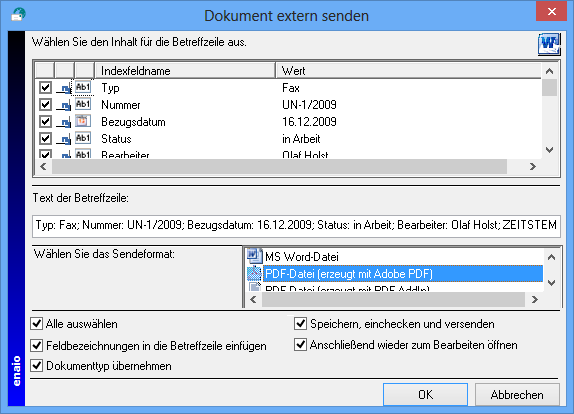Disable Dokumenttyp übernehmen option

(x=37, y=365)
